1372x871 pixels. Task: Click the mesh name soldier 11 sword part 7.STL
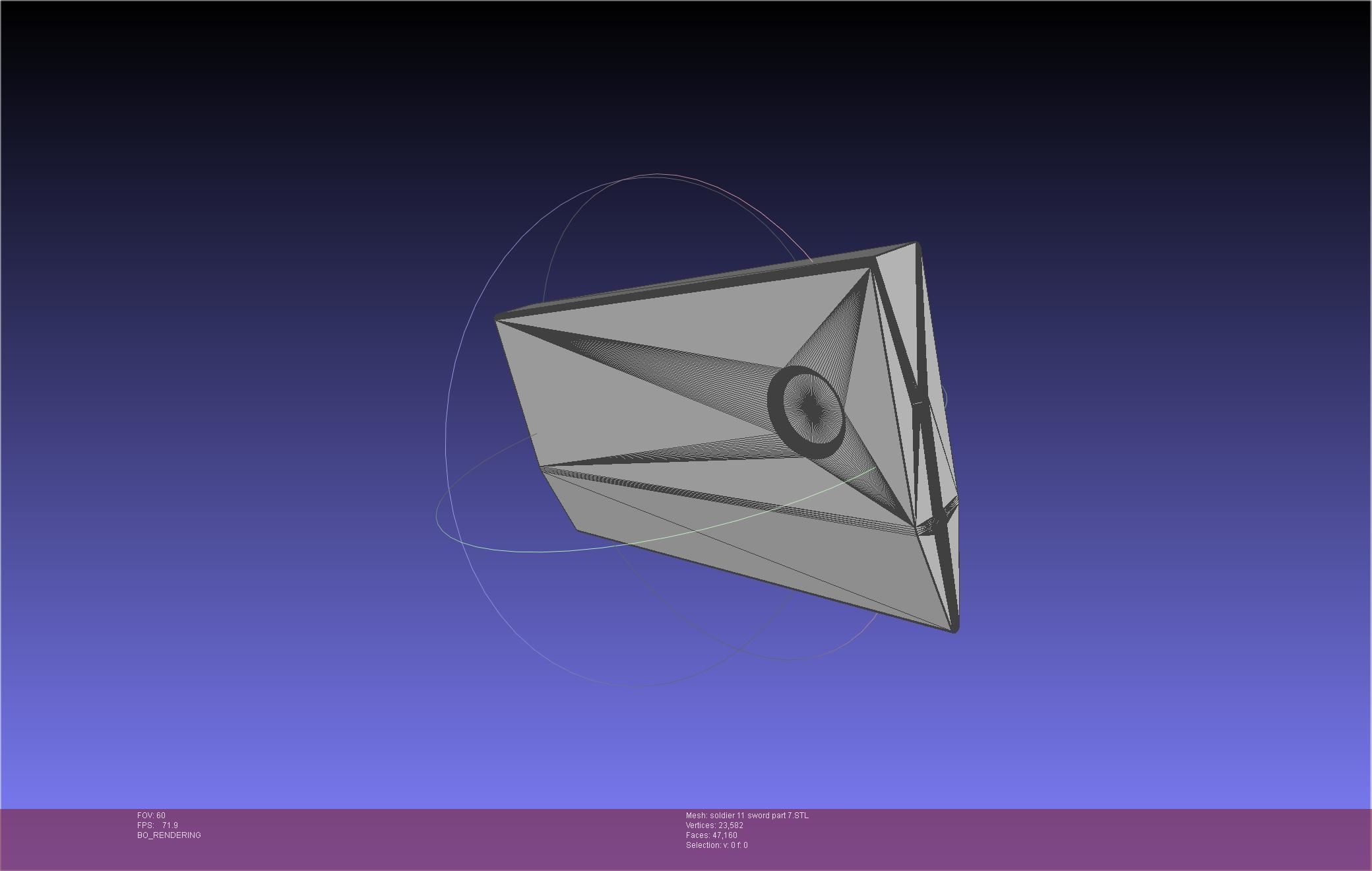point(747,816)
